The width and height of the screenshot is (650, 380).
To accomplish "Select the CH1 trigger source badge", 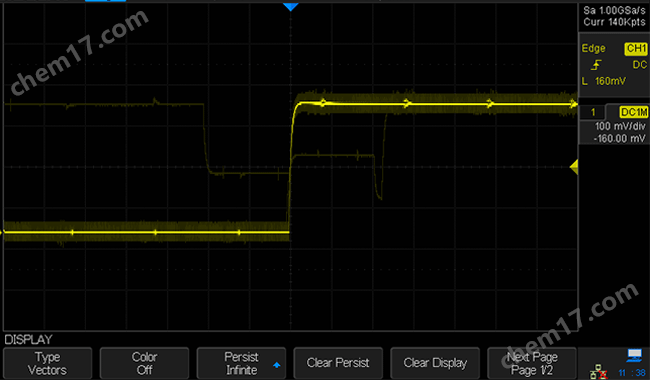I will click(x=635, y=48).
